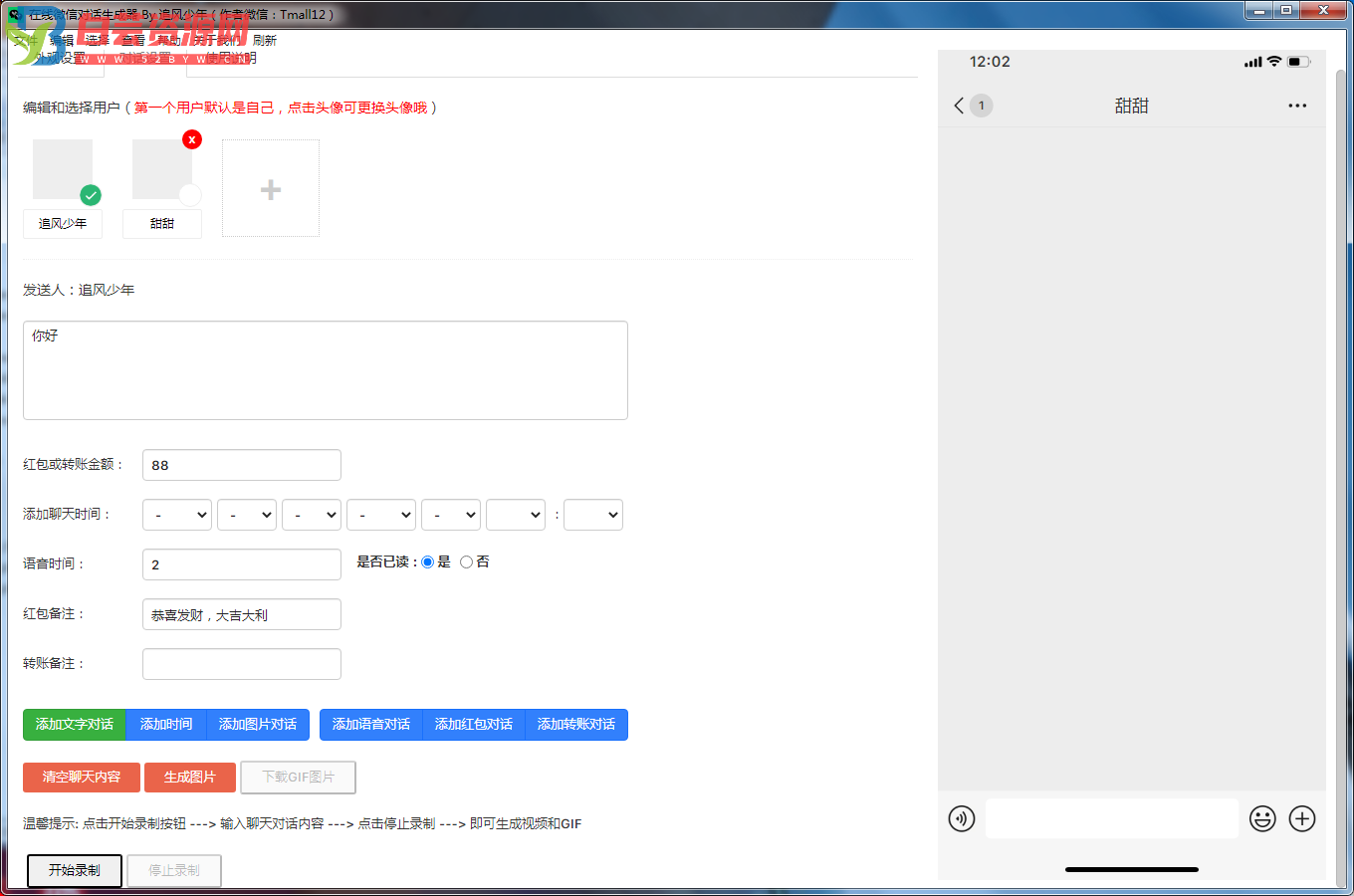
Task: Click the 发送人：追风少年 label
Action: click(79, 290)
